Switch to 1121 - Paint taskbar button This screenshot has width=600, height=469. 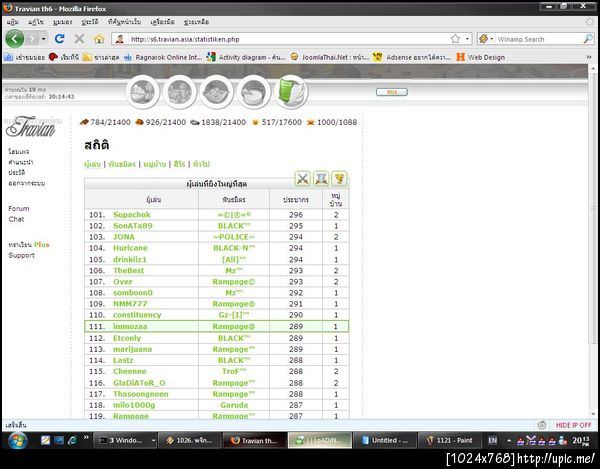click(x=449, y=441)
